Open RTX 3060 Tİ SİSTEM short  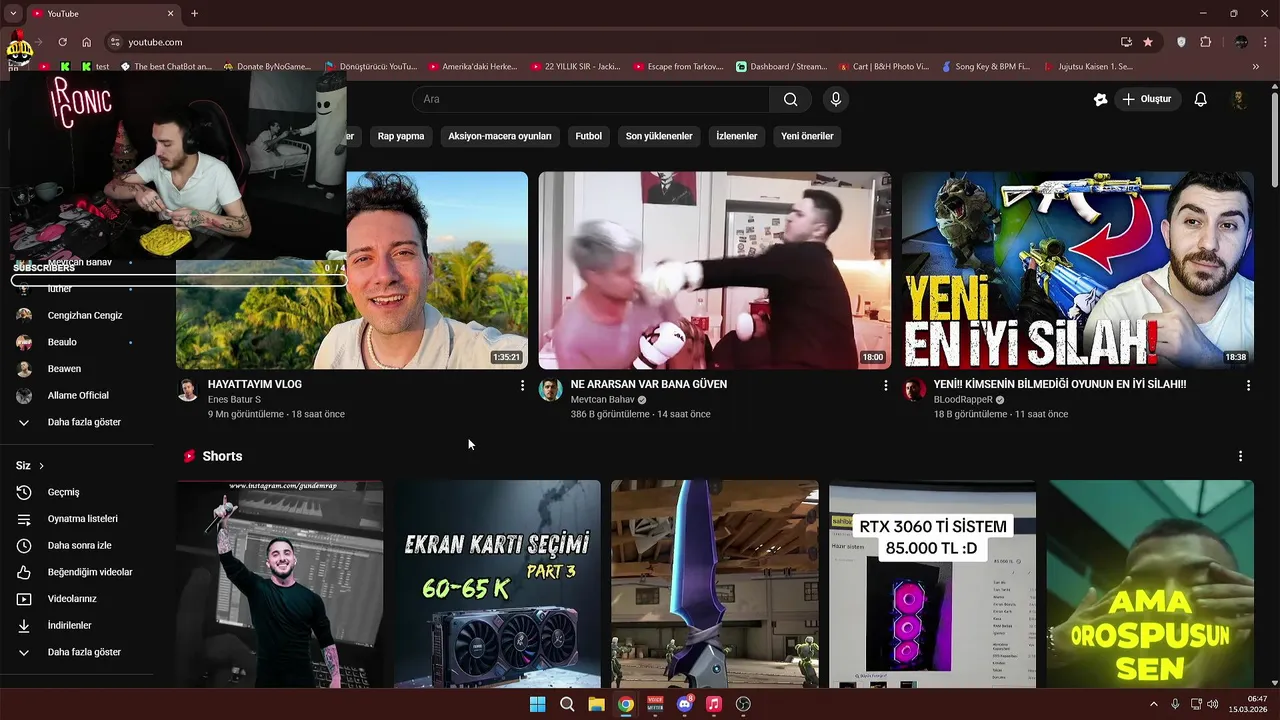(932, 584)
